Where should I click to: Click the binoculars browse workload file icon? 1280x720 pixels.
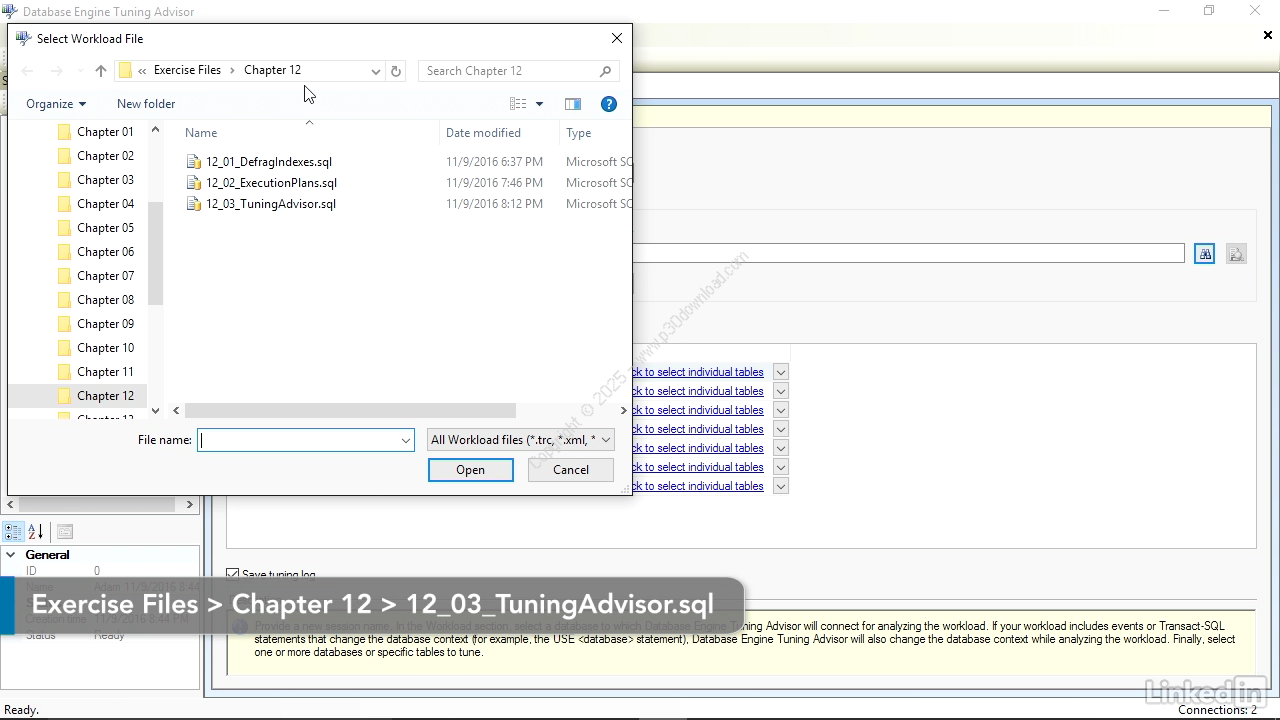(1205, 254)
